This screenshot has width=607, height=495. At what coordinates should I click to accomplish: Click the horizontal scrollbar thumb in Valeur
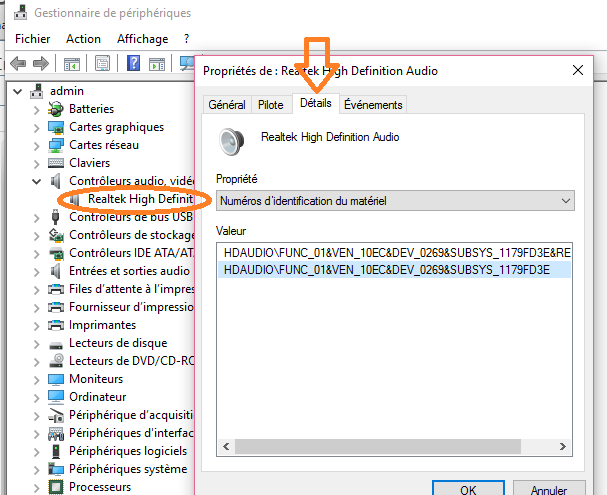(378, 447)
